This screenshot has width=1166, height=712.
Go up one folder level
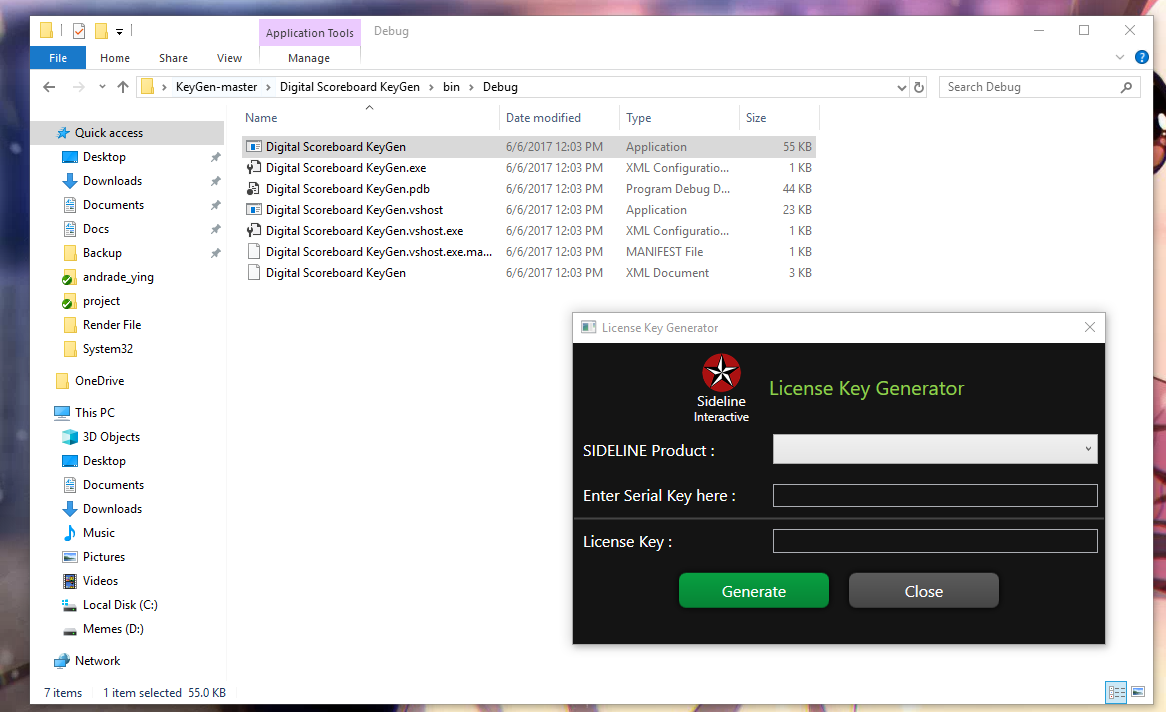point(123,87)
